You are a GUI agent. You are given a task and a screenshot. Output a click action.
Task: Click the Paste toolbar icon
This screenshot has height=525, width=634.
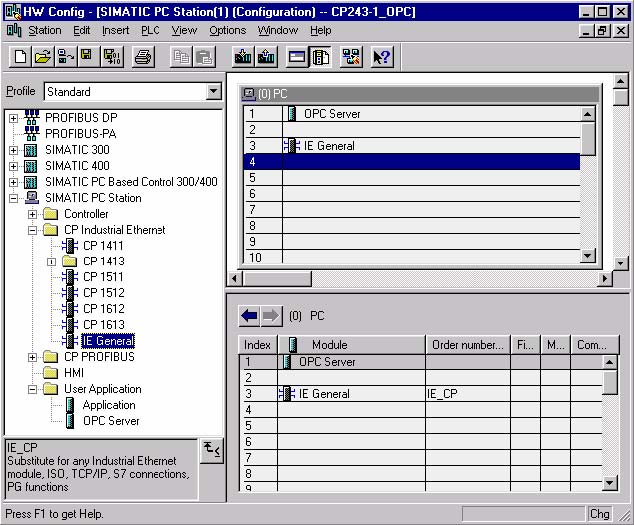pyautogui.click(x=204, y=57)
